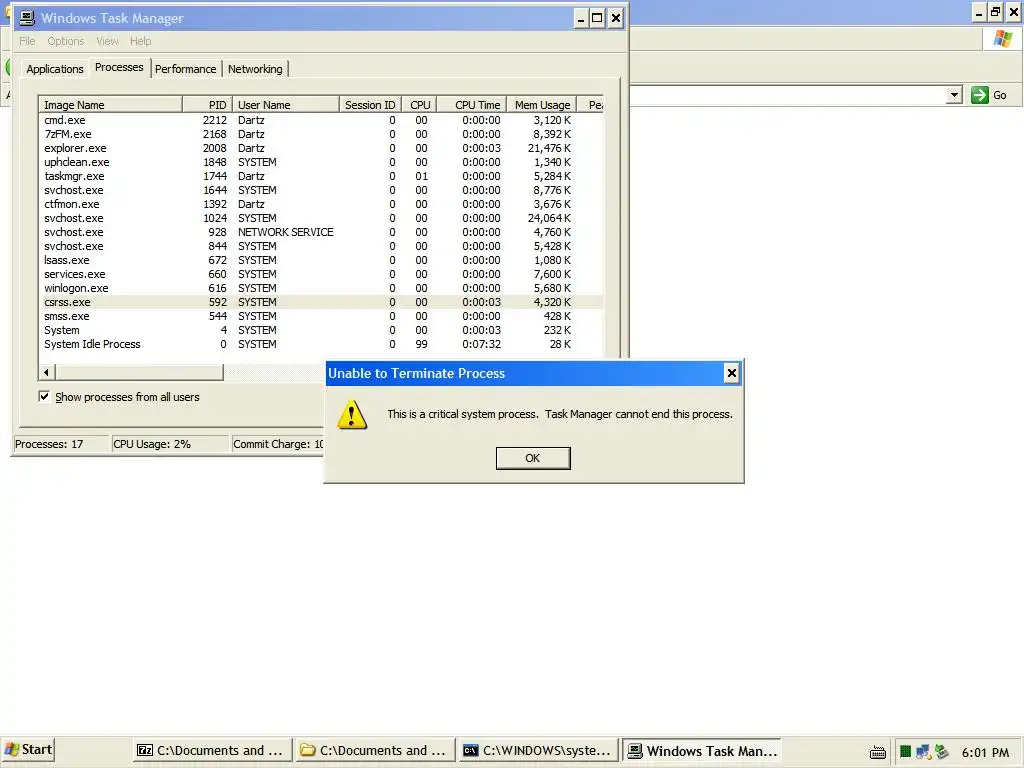
Task: Switch to the folder C:\Documents taskbar button
Action: click(375, 751)
